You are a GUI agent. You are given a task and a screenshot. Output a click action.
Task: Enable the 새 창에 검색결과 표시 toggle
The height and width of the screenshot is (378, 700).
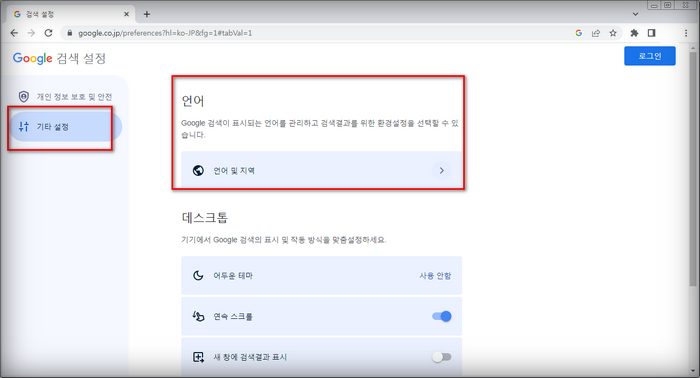click(442, 357)
